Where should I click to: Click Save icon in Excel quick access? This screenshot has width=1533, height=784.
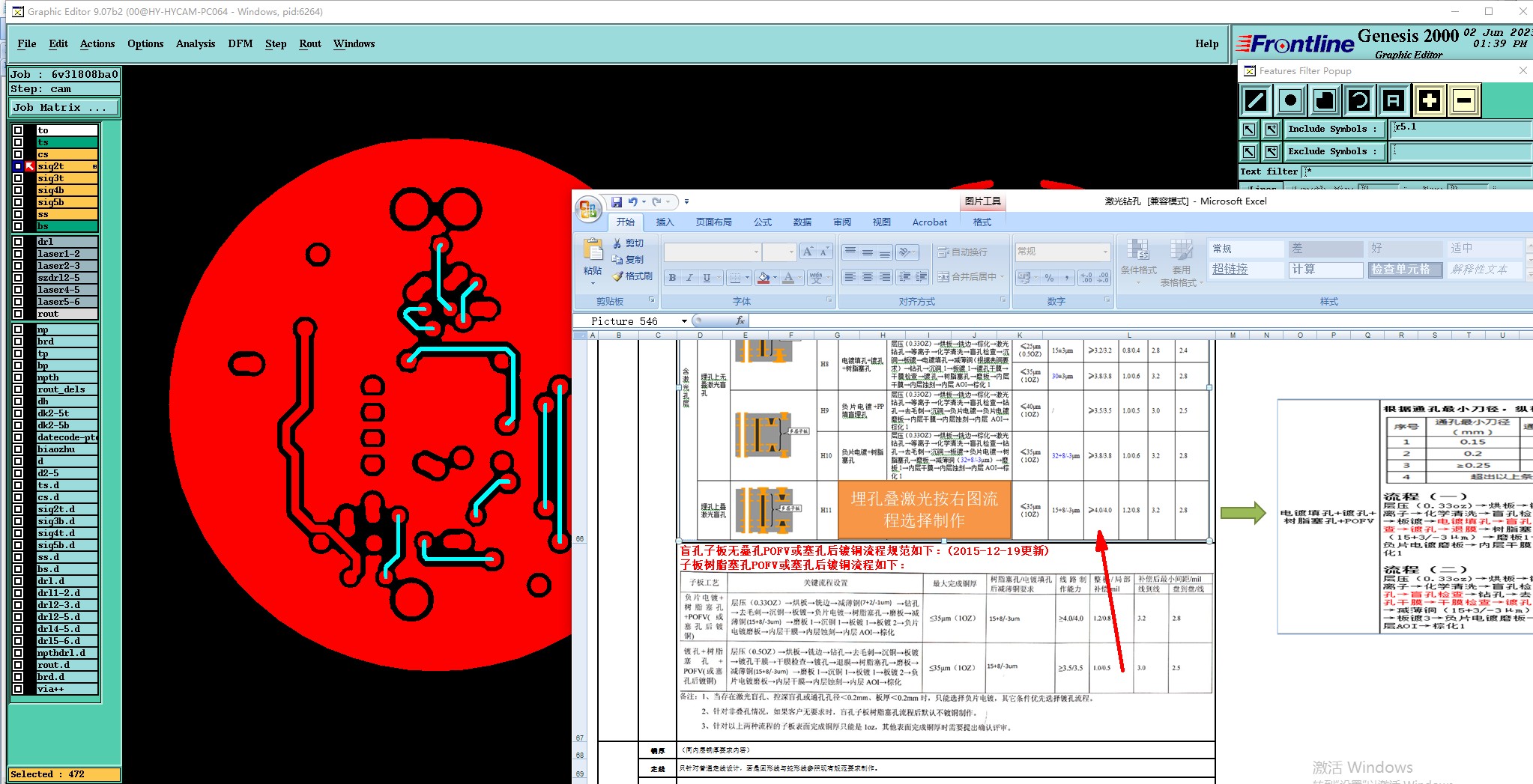click(x=617, y=201)
